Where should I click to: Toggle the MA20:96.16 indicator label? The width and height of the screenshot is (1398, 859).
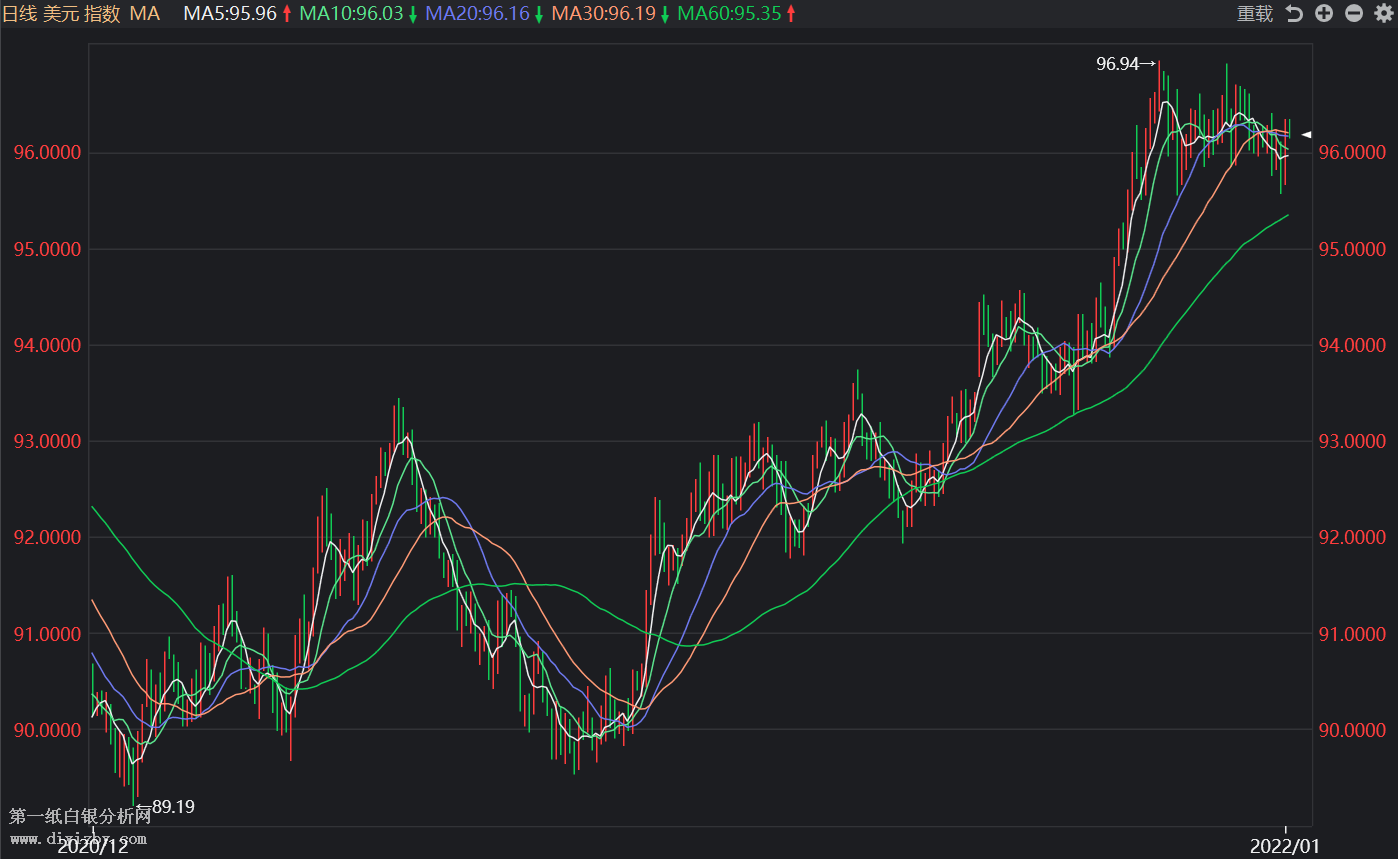pyautogui.click(x=477, y=14)
